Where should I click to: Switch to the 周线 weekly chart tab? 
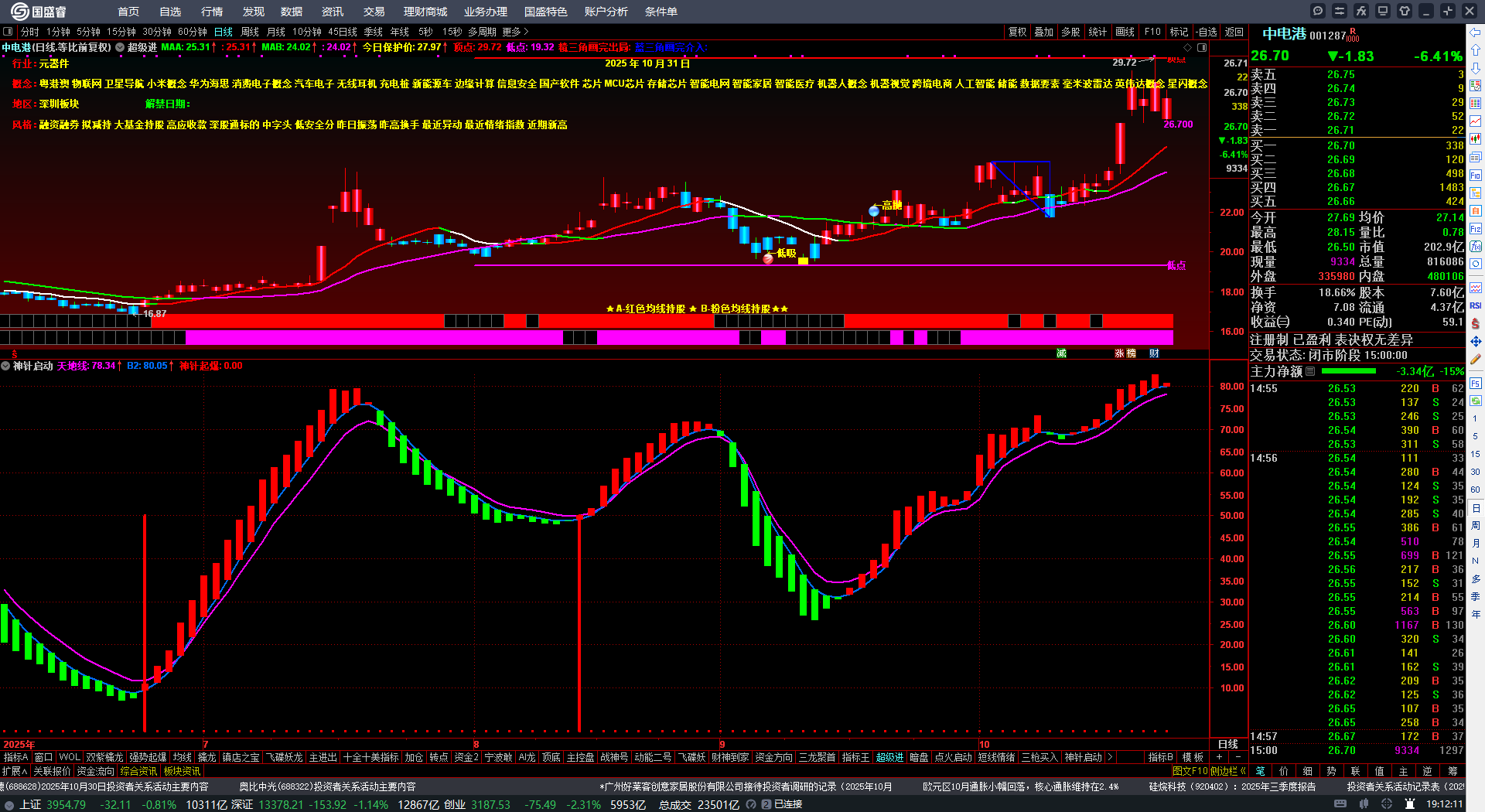250,32
